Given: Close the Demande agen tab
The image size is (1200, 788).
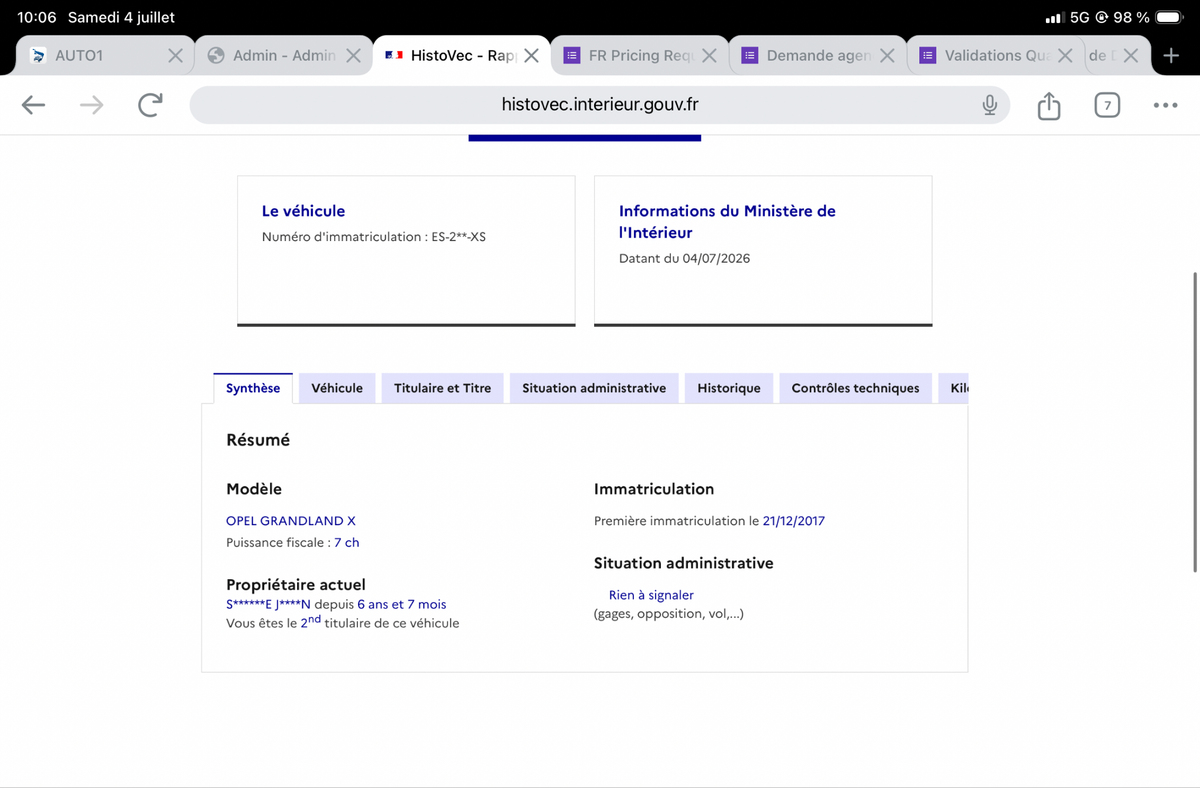Looking at the screenshot, I should pos(887,56).
